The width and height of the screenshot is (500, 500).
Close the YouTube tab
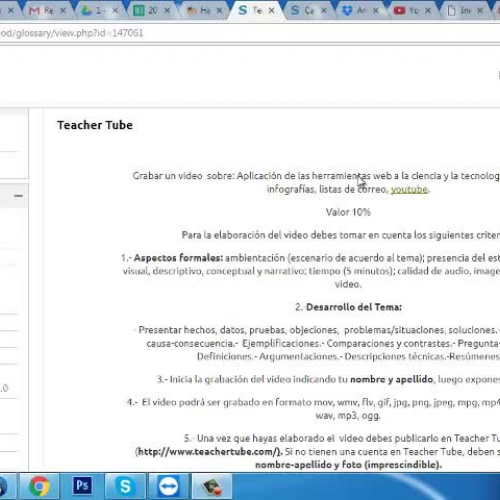(428, 11)
